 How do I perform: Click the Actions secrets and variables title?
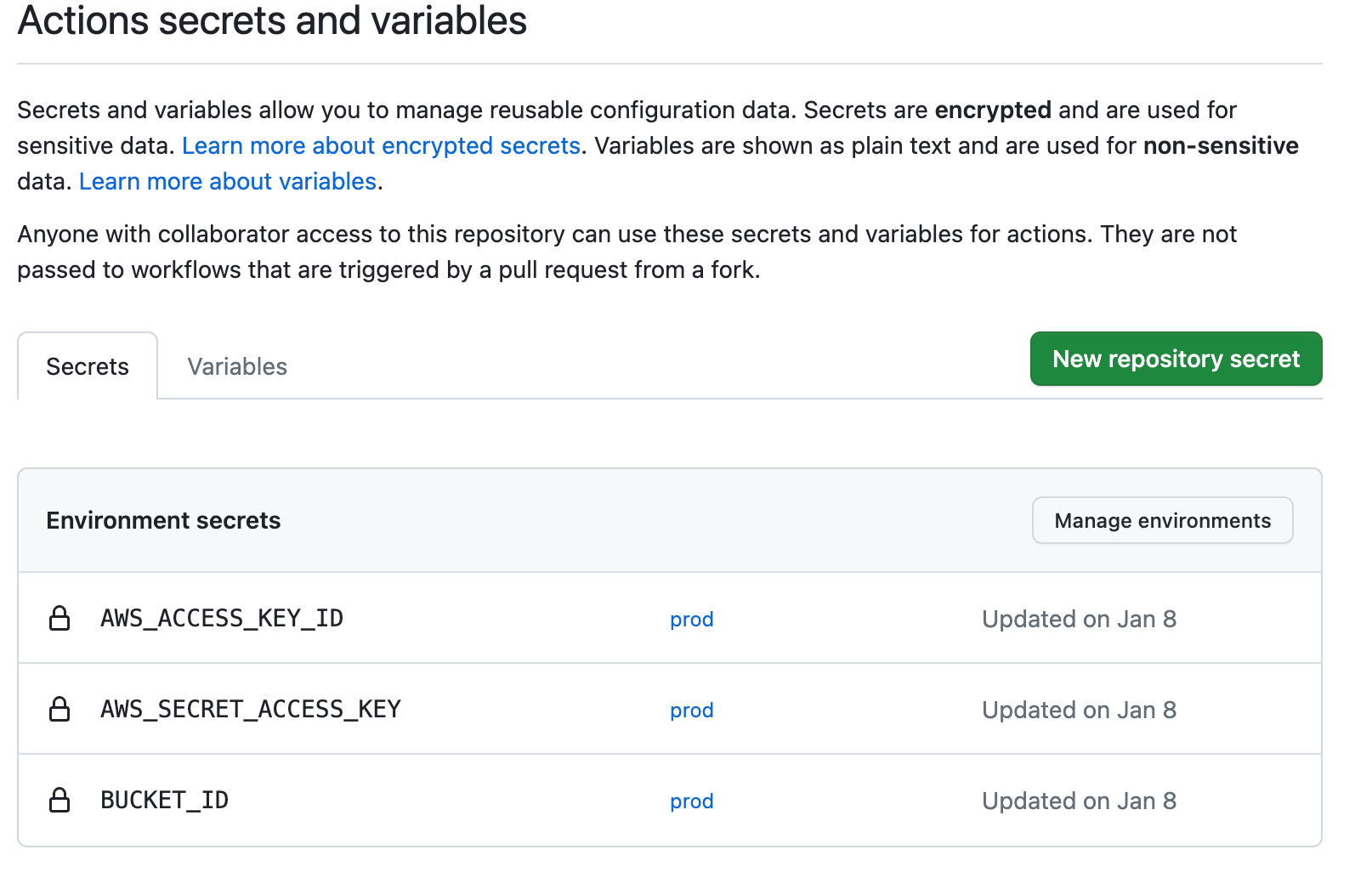272,20
